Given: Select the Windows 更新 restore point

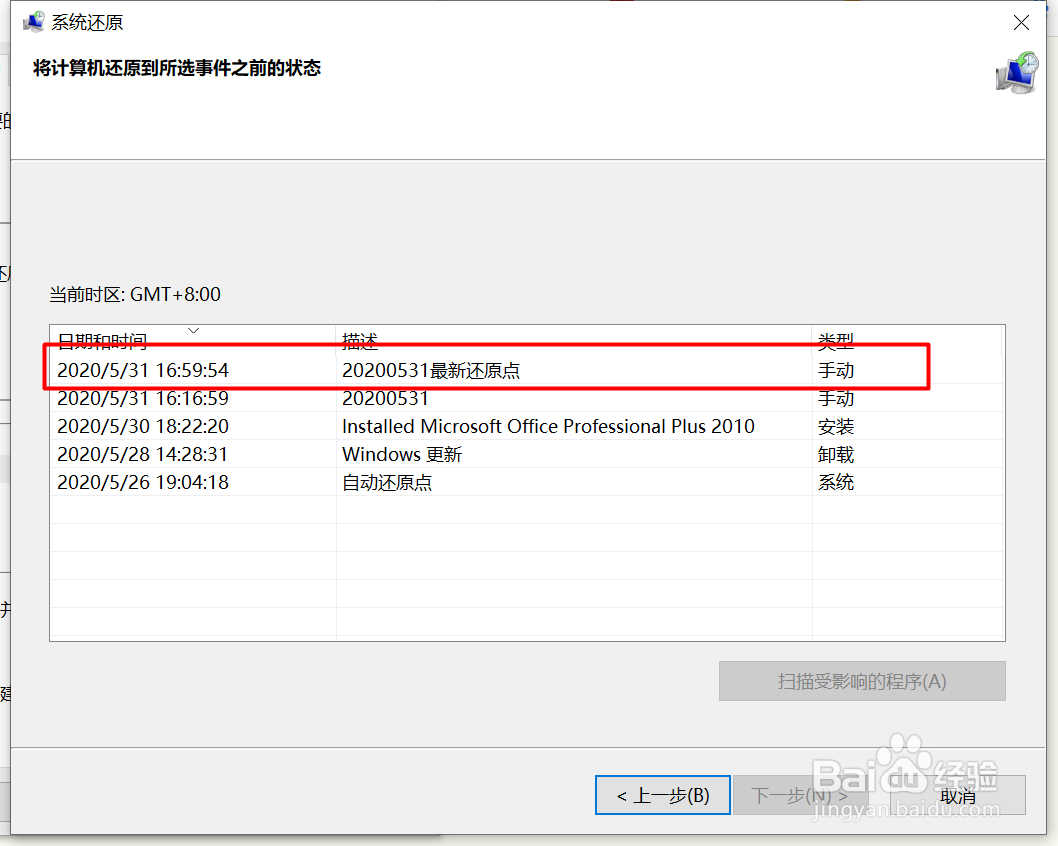Looking at the screenshot, I should click(x=402, y=453).
